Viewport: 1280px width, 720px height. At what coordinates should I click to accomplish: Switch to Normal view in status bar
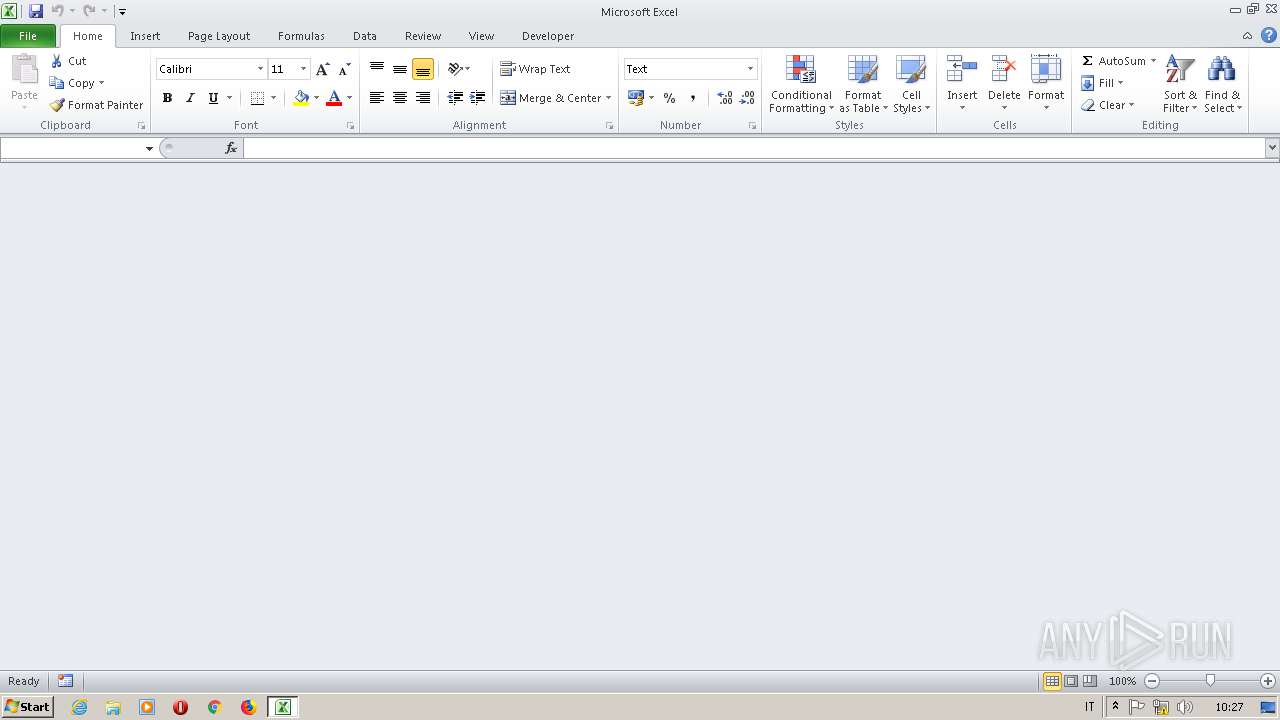(x=1052, y=681)
